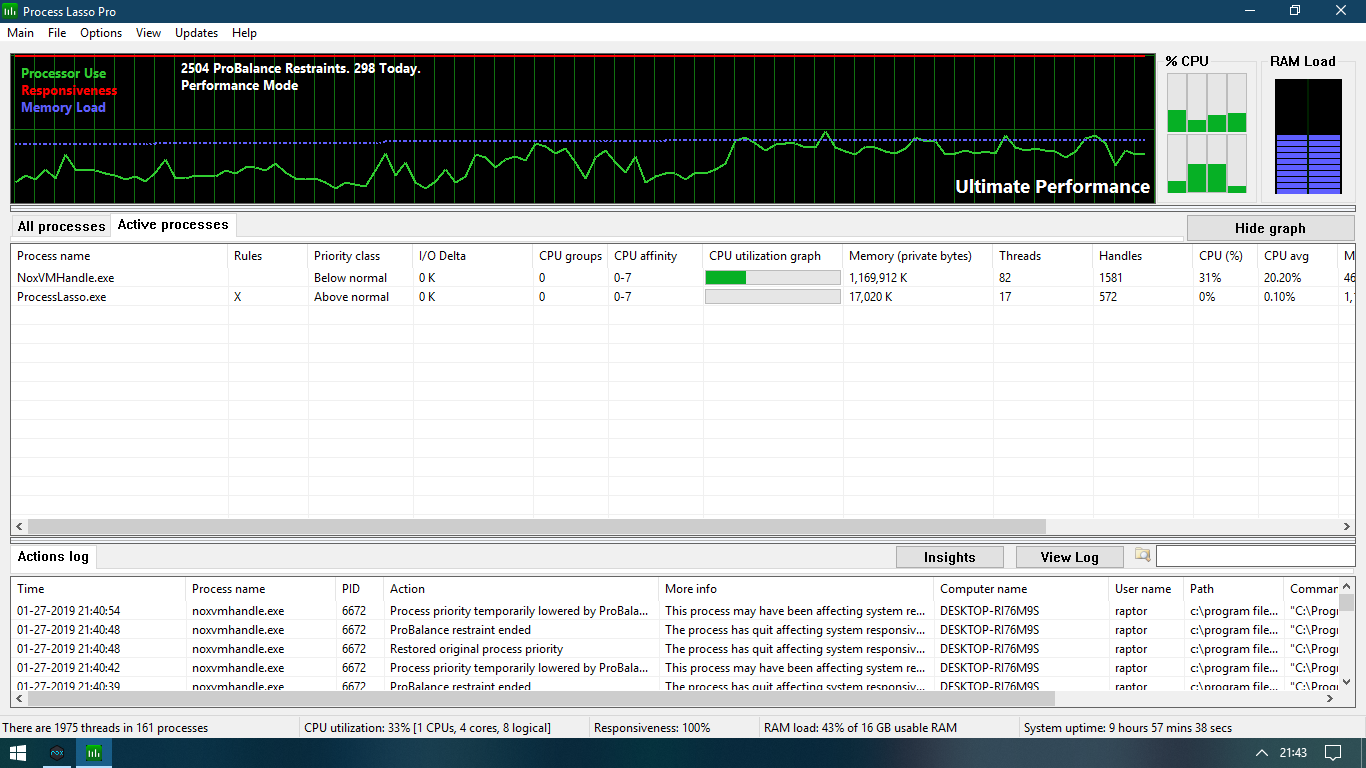This screenshot has width=1366, height=768.
Task: Select the Actions log tab
Action: click(53, 557)
